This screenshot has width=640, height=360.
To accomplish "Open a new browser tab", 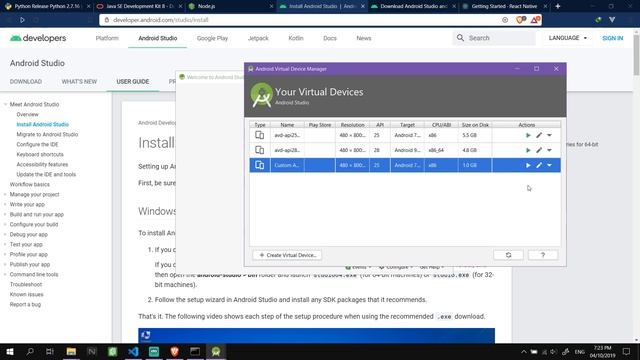I will click(x=558, y=6).
